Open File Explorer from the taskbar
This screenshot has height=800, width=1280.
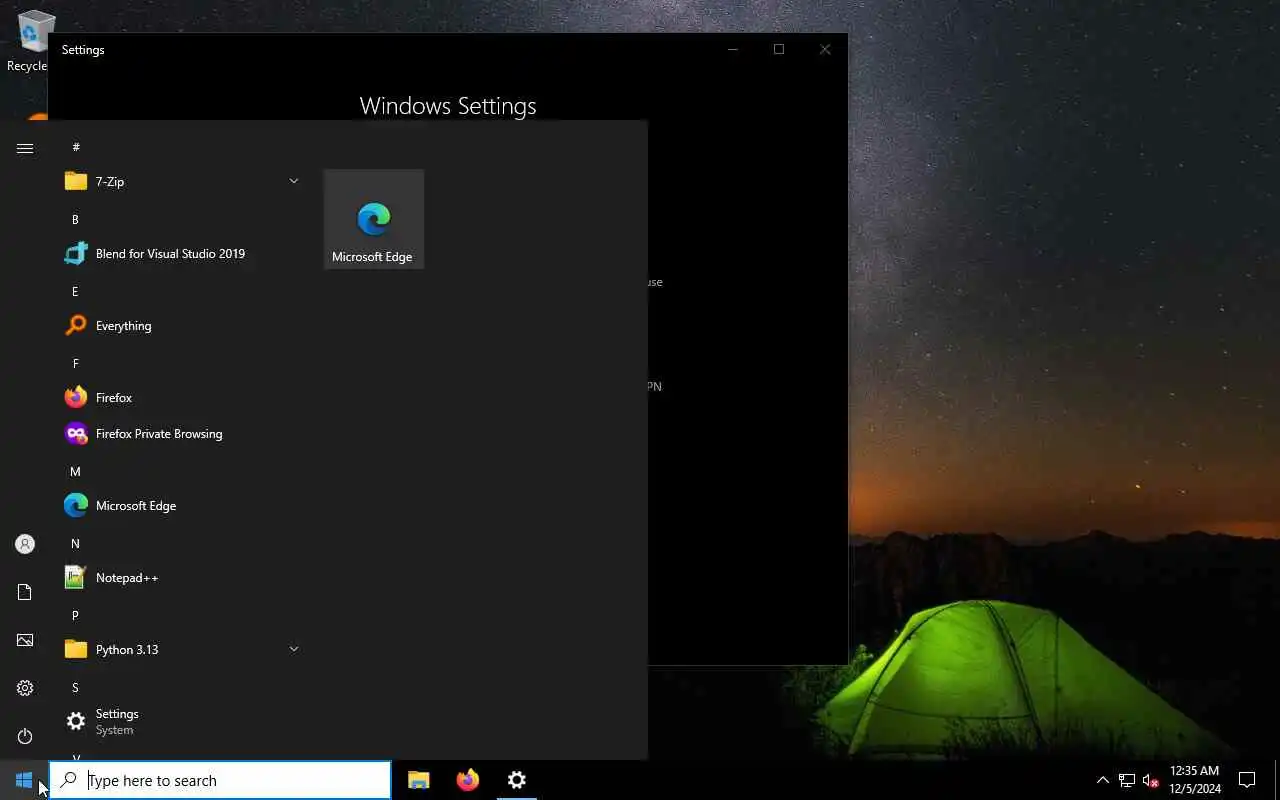(x=419, y=780)
